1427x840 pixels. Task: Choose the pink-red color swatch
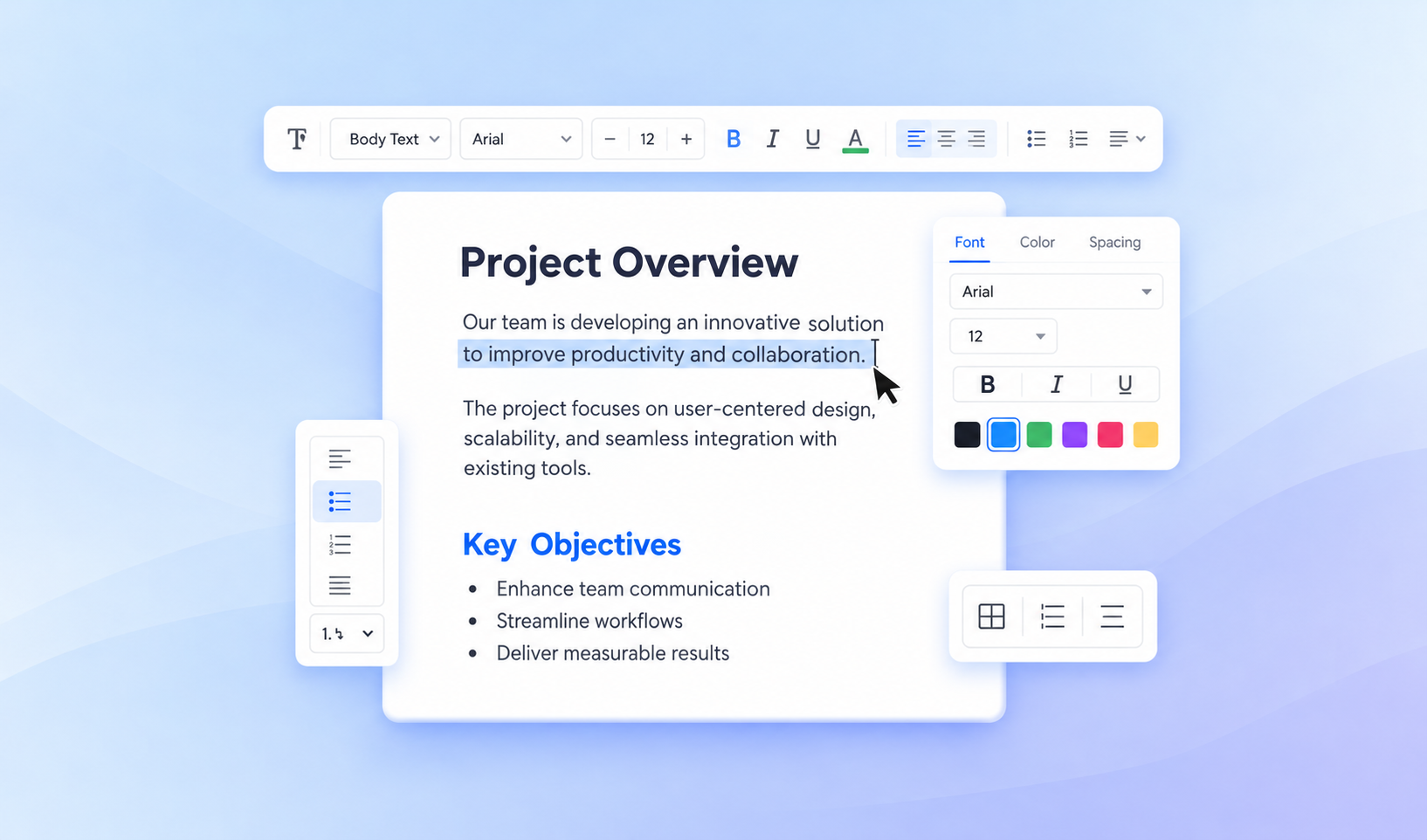pyautogui.click(x=1110, y=434)
